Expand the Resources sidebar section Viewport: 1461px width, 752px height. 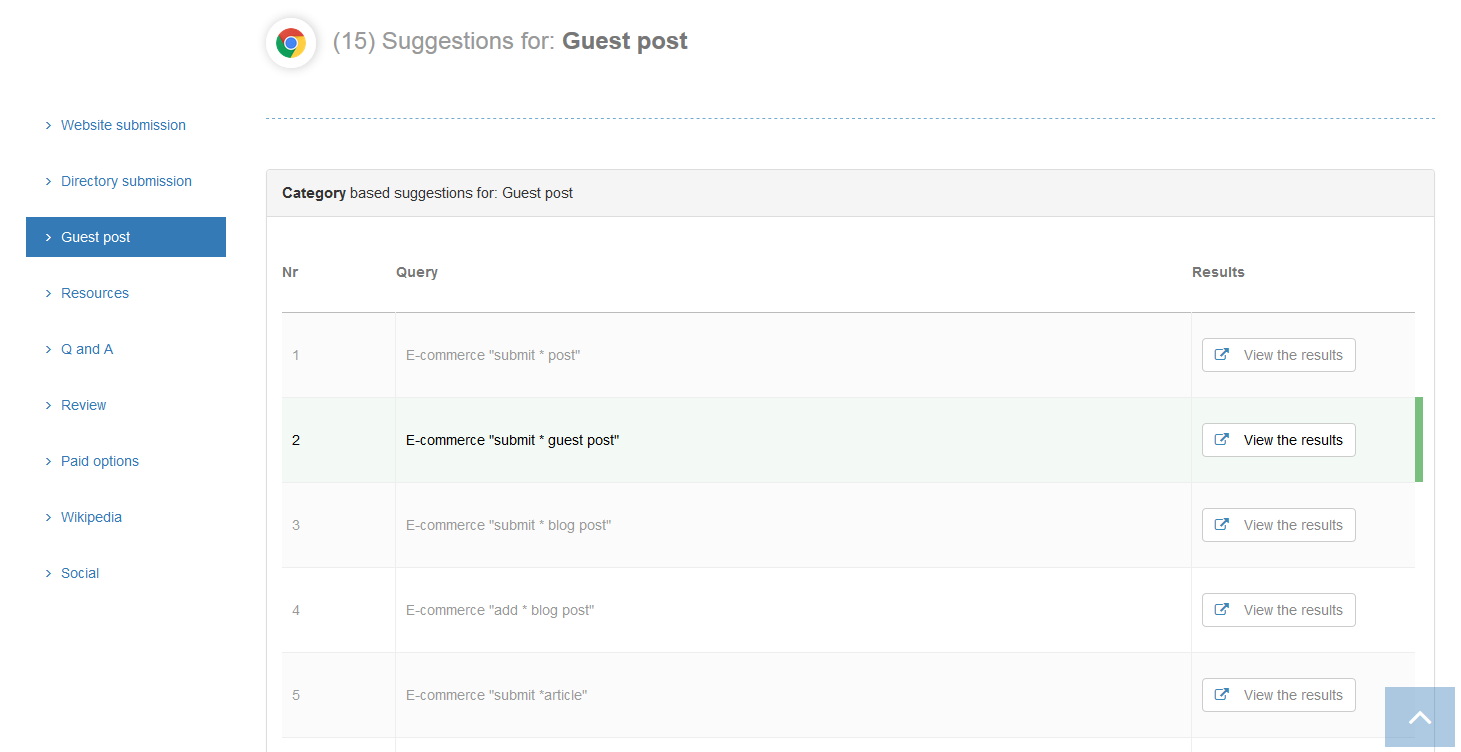(x=95, y=293)
